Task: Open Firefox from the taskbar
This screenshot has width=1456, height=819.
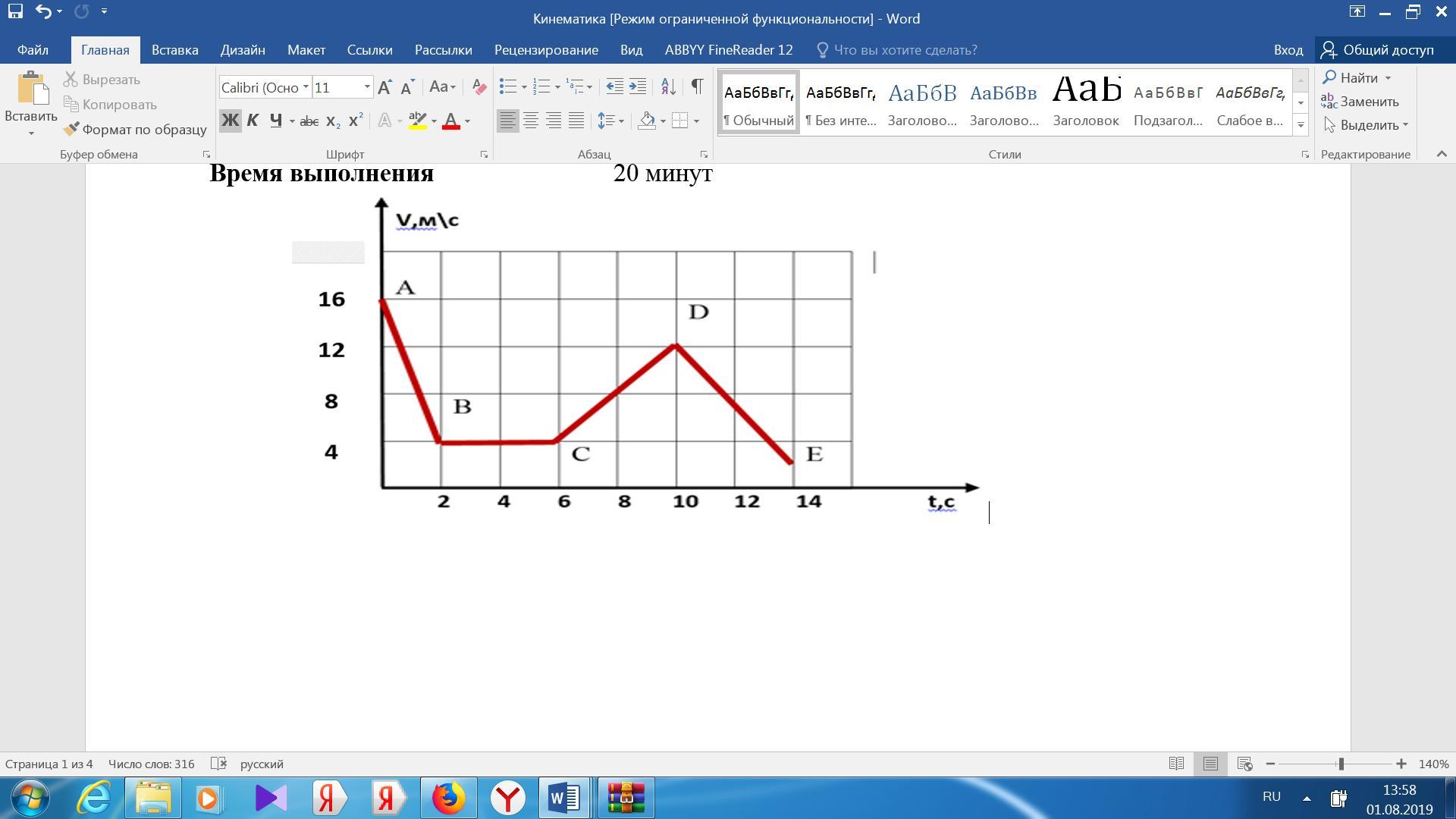Action: (448, 798)
